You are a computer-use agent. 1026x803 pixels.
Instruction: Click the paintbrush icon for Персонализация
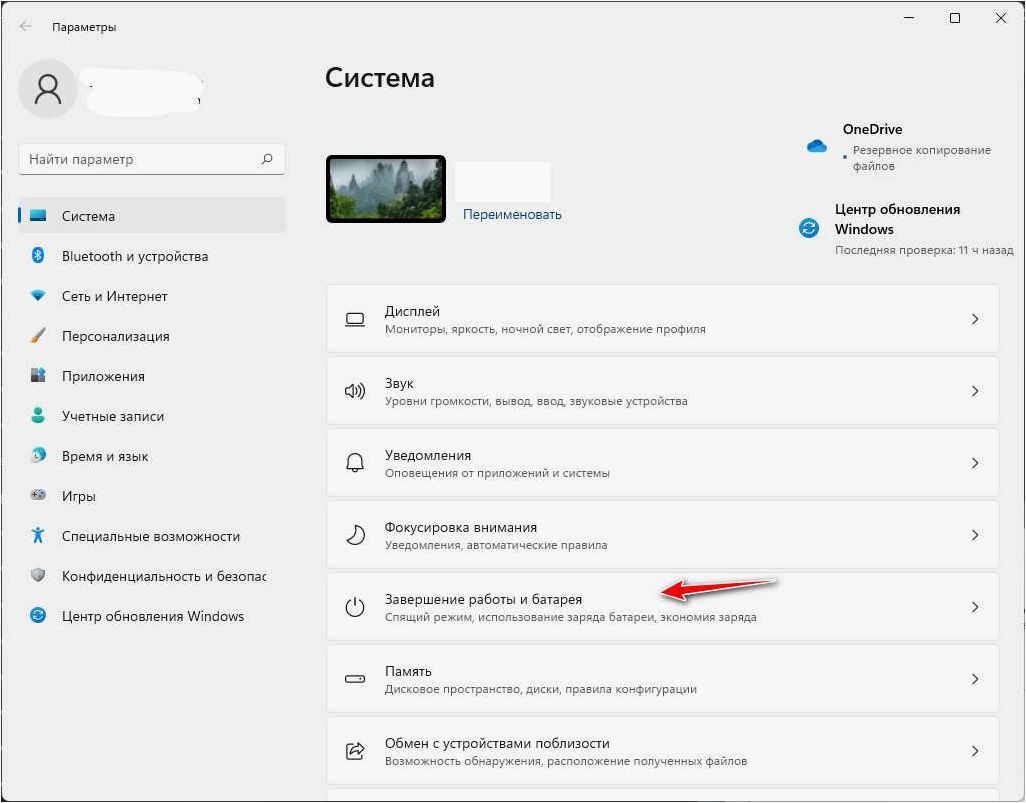click(38, 336)
